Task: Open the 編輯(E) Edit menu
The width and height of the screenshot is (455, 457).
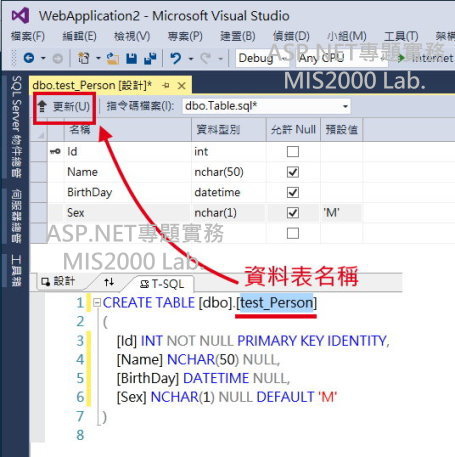Action: (x=79, y=36)
